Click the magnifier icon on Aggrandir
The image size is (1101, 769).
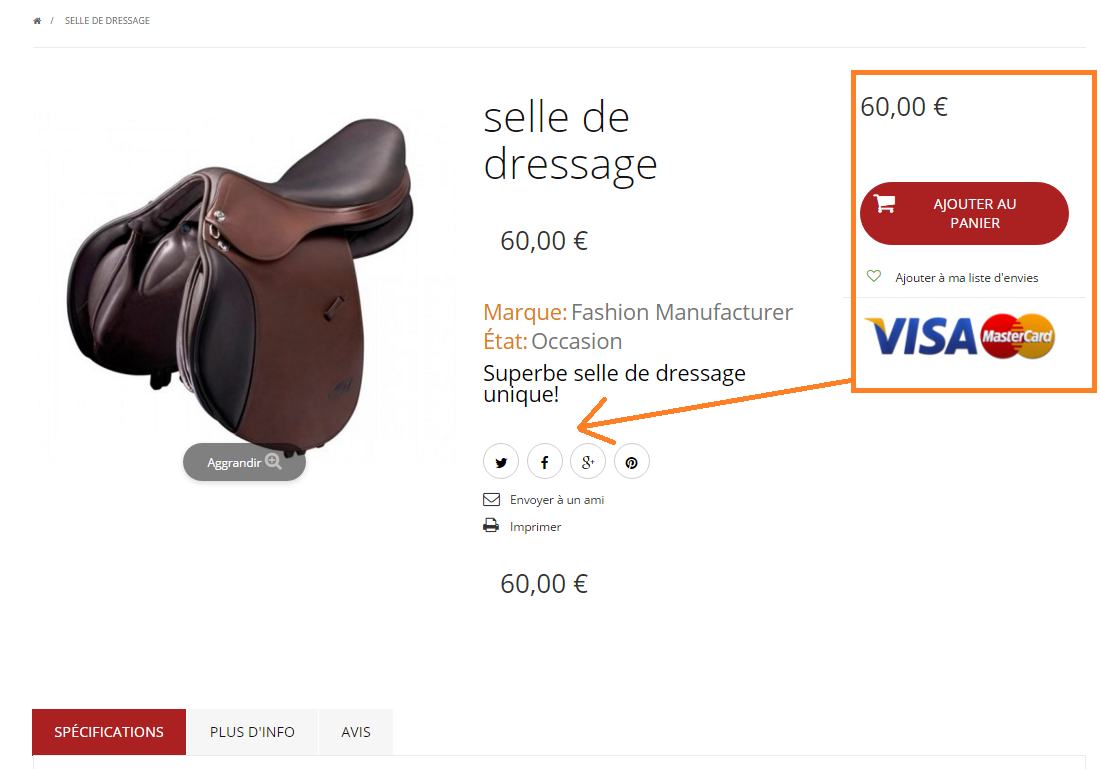273,461
